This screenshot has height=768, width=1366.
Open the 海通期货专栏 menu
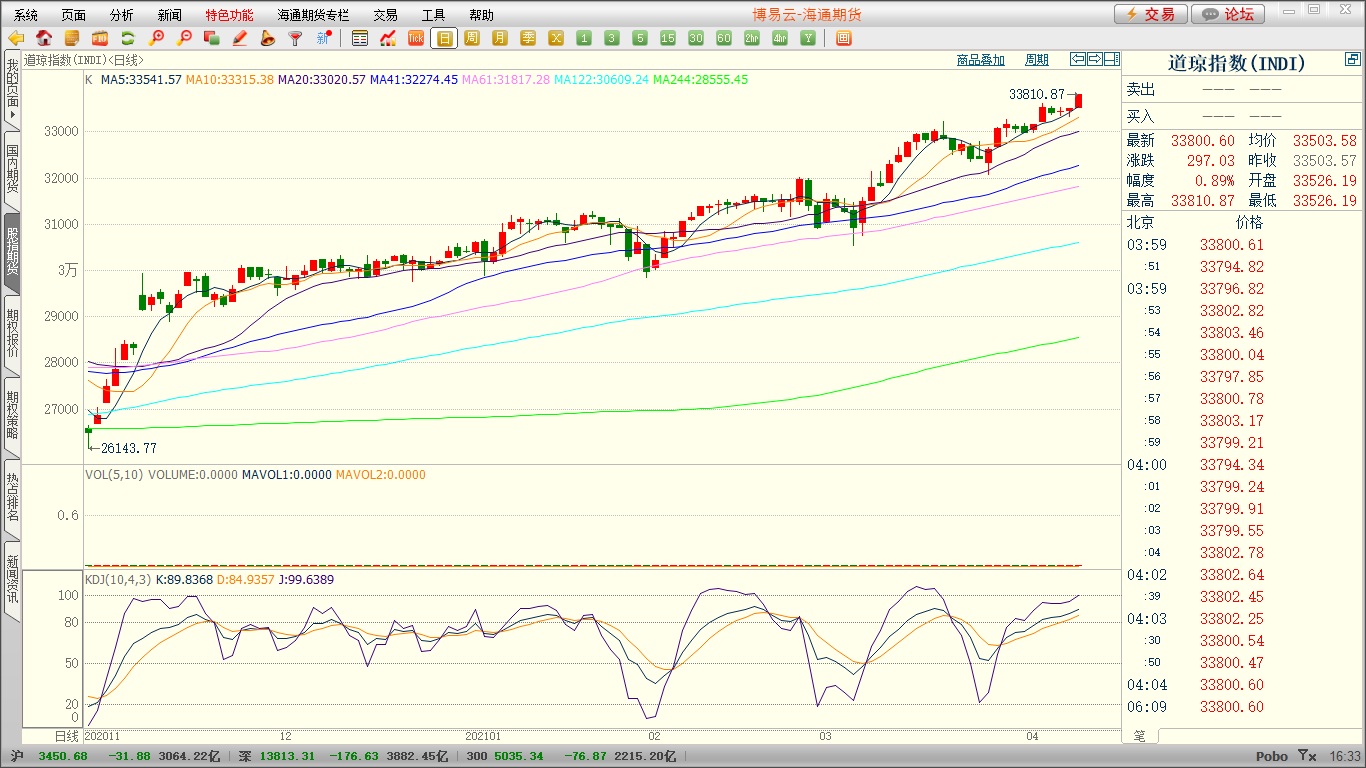click(x=313, y=15)
